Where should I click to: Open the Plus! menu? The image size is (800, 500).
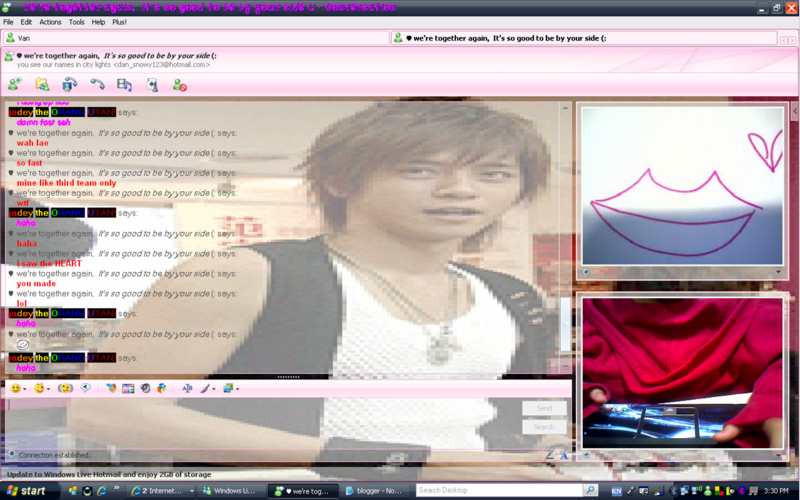click(x=119, y=22)
